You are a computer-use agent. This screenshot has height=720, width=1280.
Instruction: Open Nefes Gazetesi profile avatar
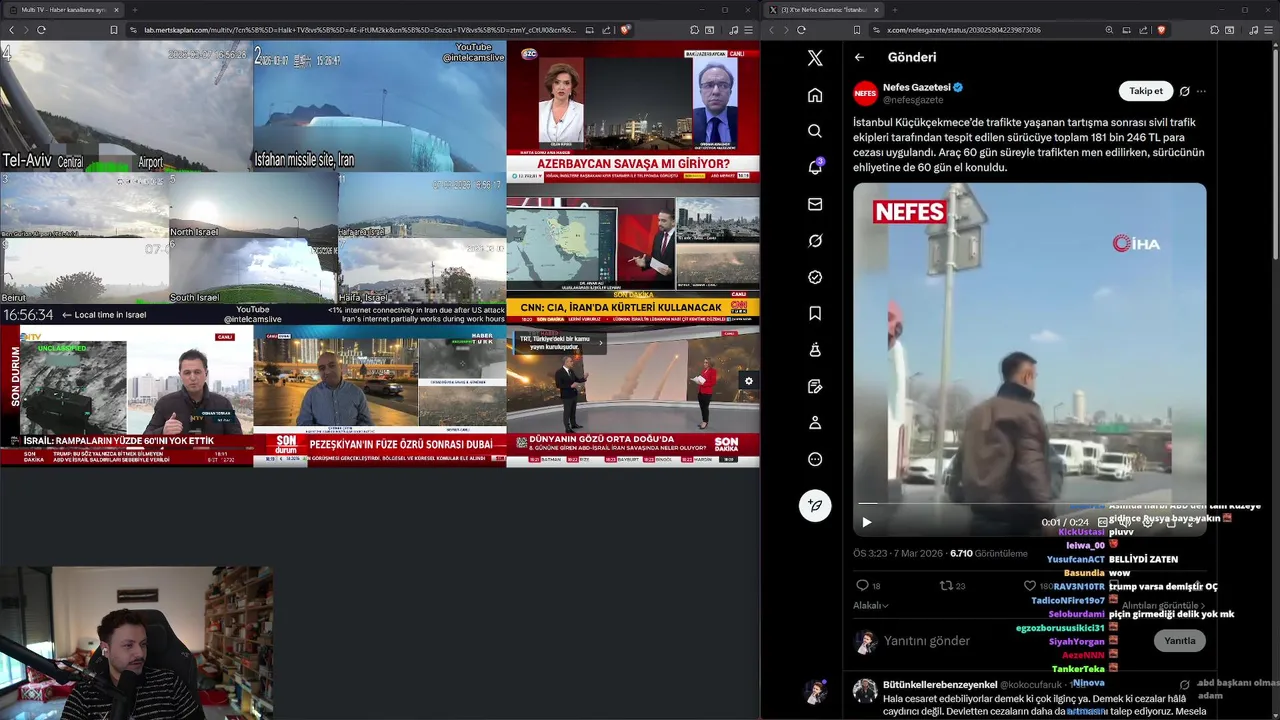point(865,93)
